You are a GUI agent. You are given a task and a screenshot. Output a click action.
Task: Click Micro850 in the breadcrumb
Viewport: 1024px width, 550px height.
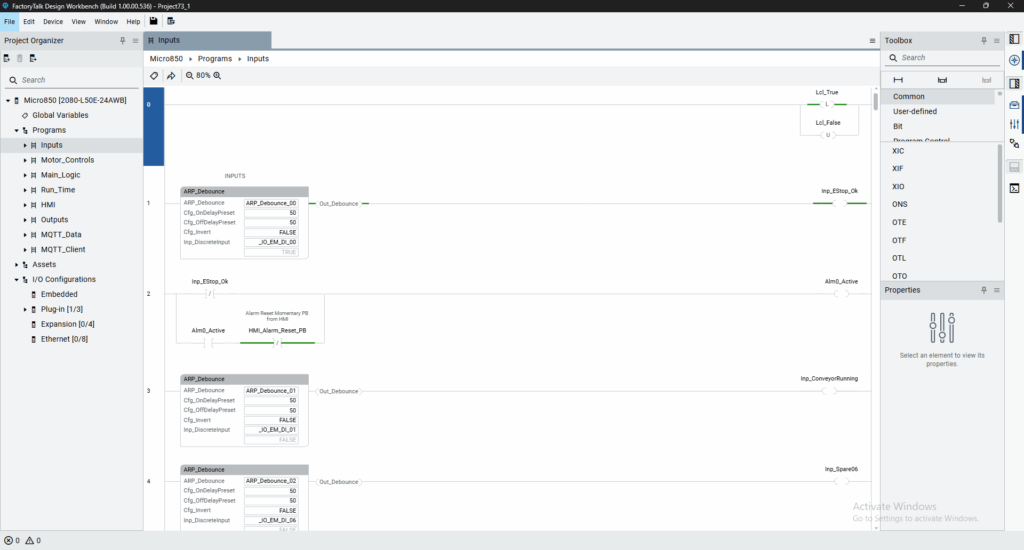point(167,59)
